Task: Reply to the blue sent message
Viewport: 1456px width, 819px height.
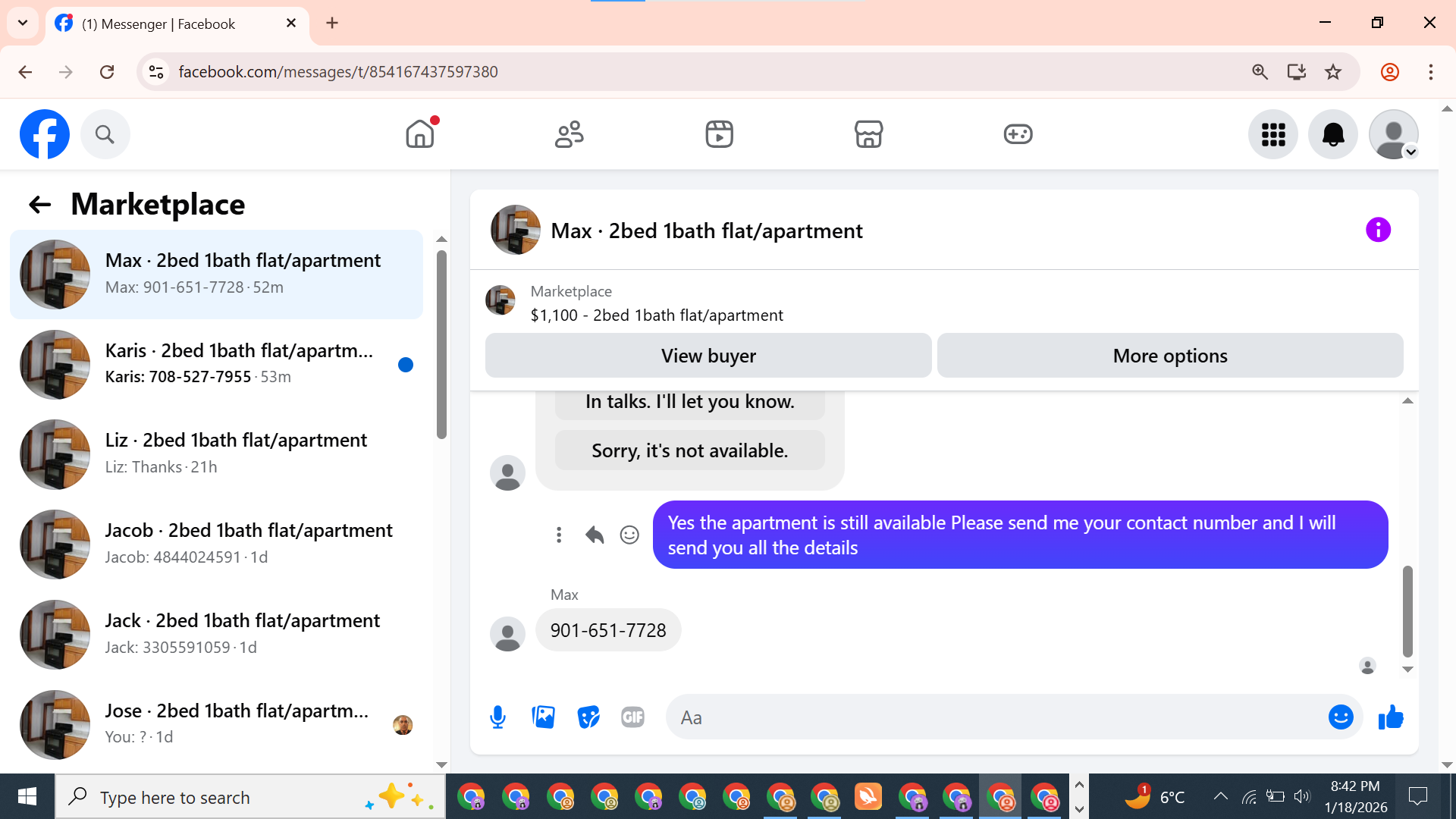Action: point(595,535)
